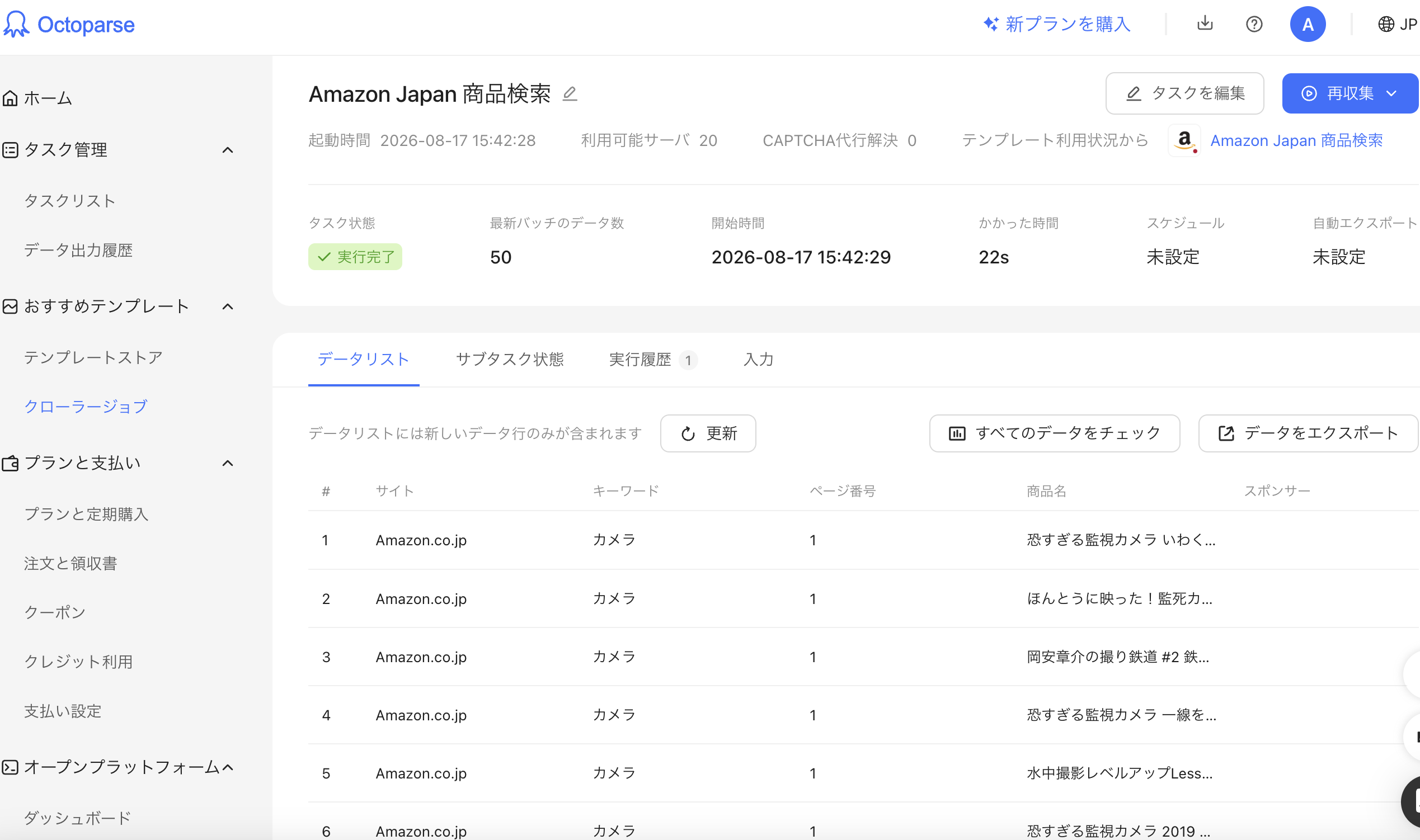Image resolution: width=1420 pixels, height=840 pixels.
Task: Switch to 入力 tab
Action: [x=758, y=360]
